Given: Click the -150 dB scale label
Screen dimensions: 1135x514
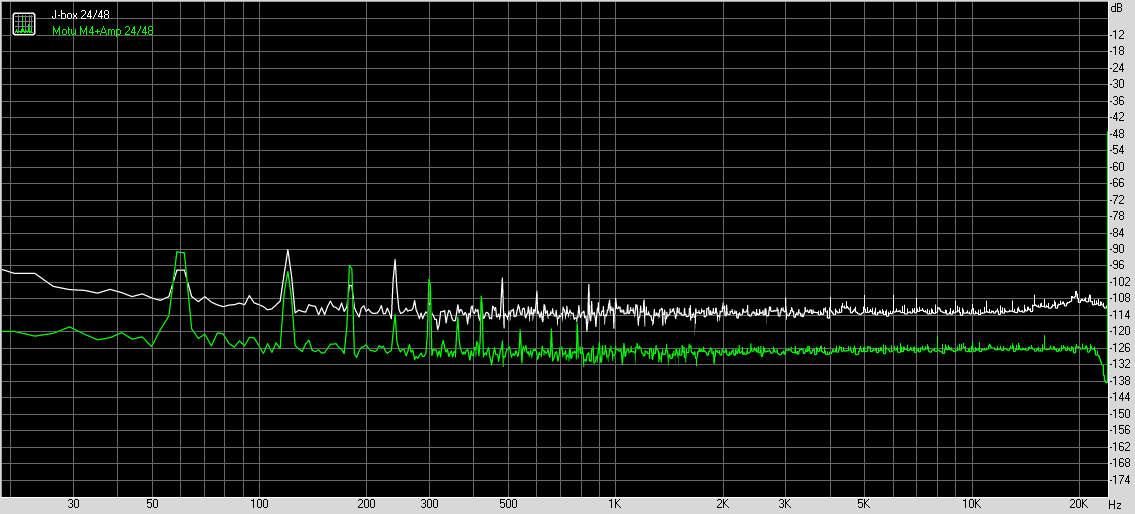Looking at the screenshot, I should pyautogui.click(x=1121, y=413).
